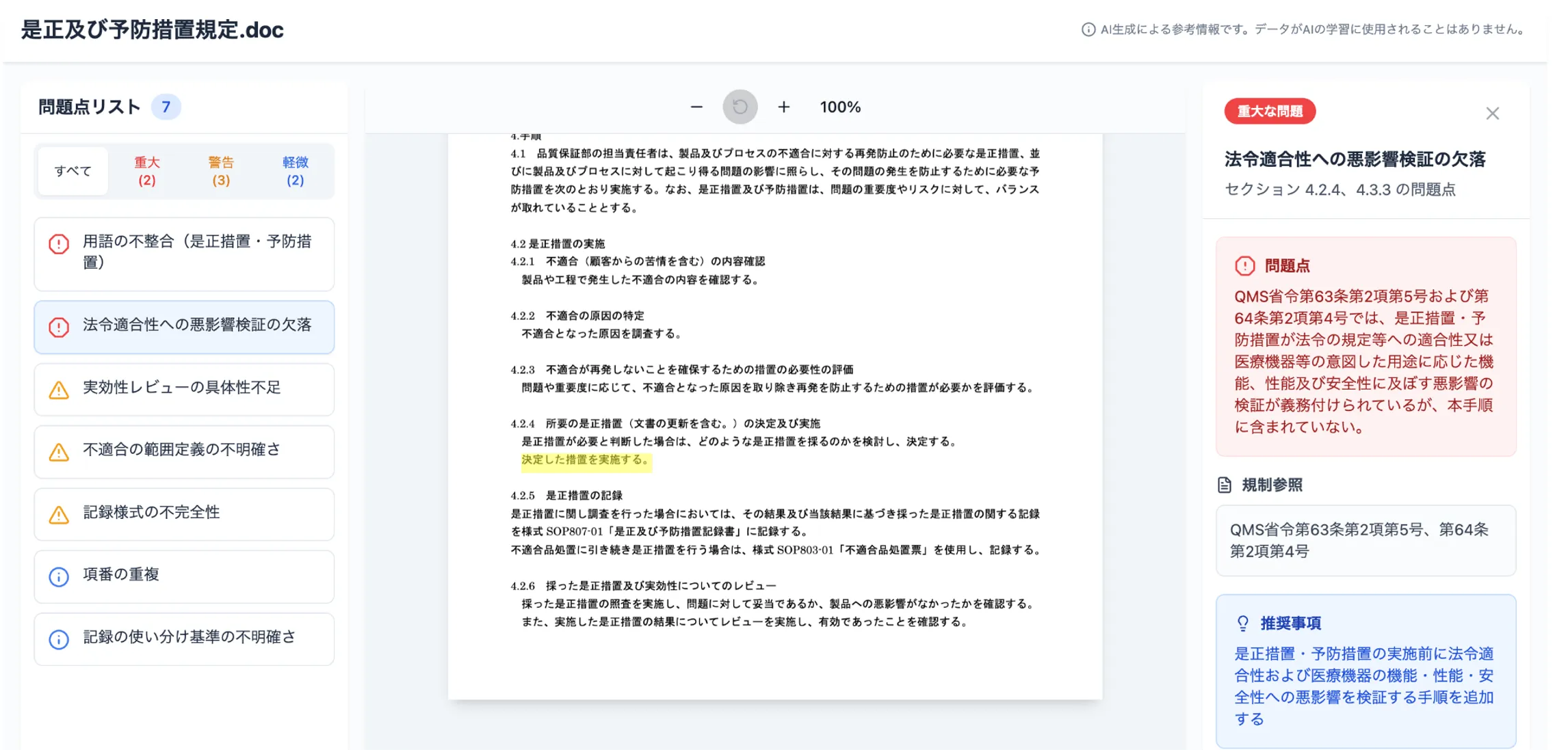Click lightbulb icon beside 推奨事項
1568x750 pixels.
click(1243, 624)
